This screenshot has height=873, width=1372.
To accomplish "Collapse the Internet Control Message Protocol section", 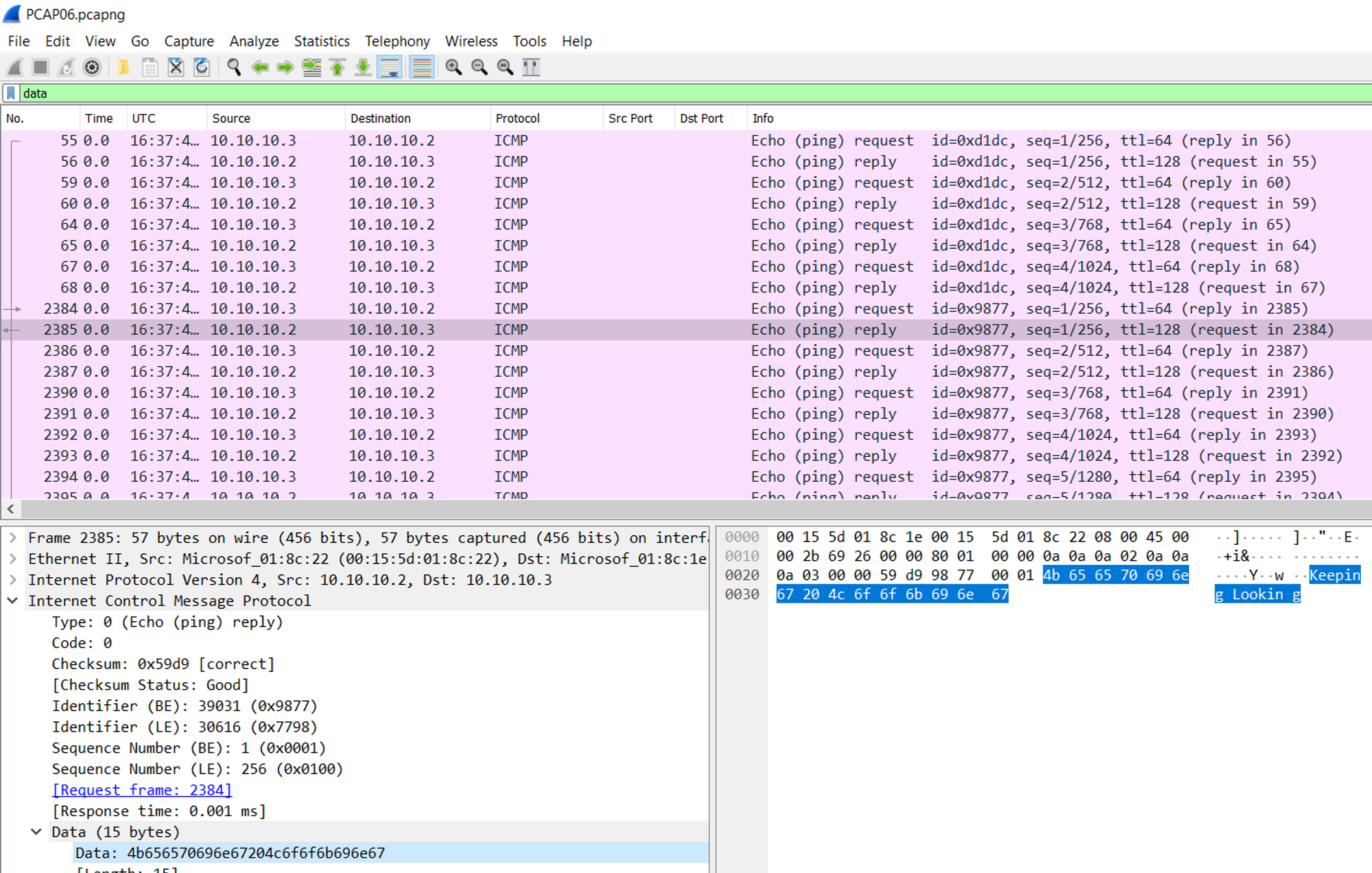I will point(13,601).
